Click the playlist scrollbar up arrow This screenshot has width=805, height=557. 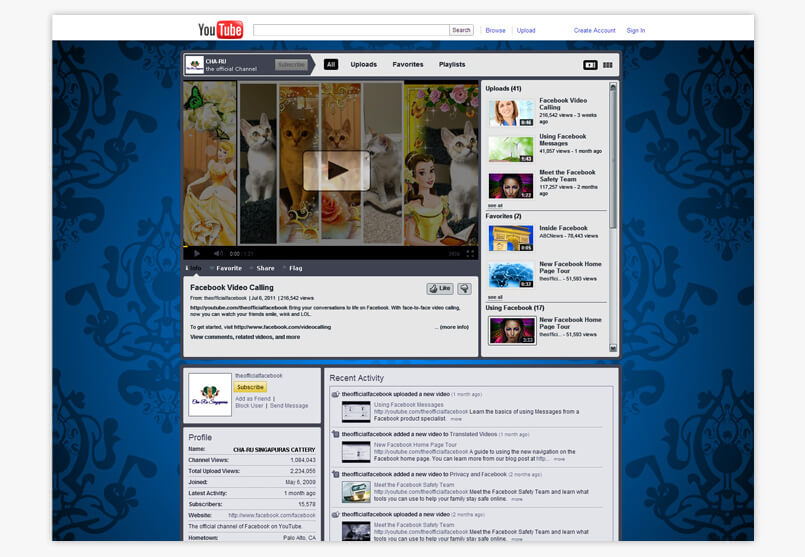pyautogui.click(x=612, y=87)
